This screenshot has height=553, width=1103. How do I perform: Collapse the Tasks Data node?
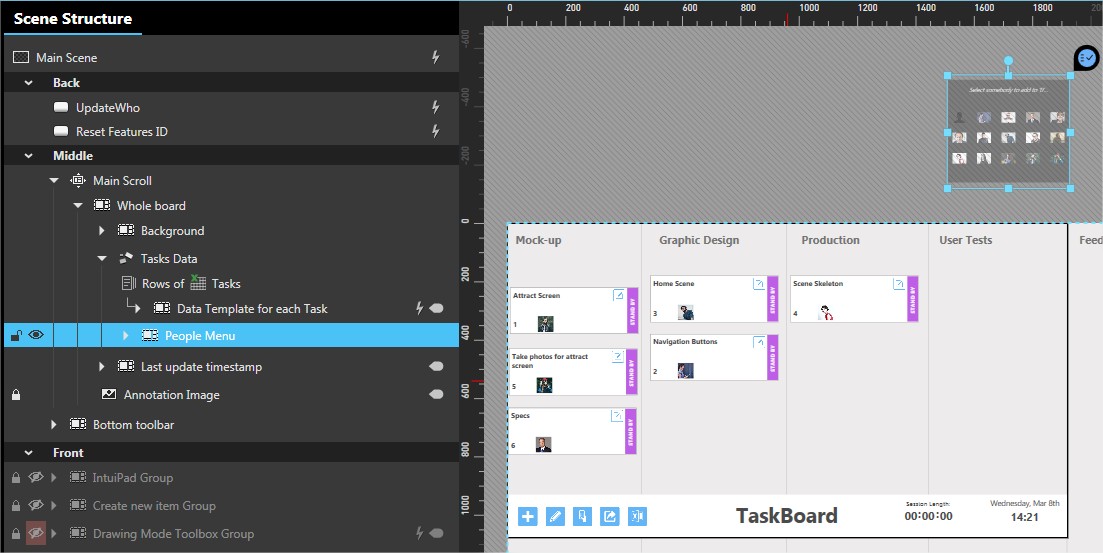pos(102,258)
